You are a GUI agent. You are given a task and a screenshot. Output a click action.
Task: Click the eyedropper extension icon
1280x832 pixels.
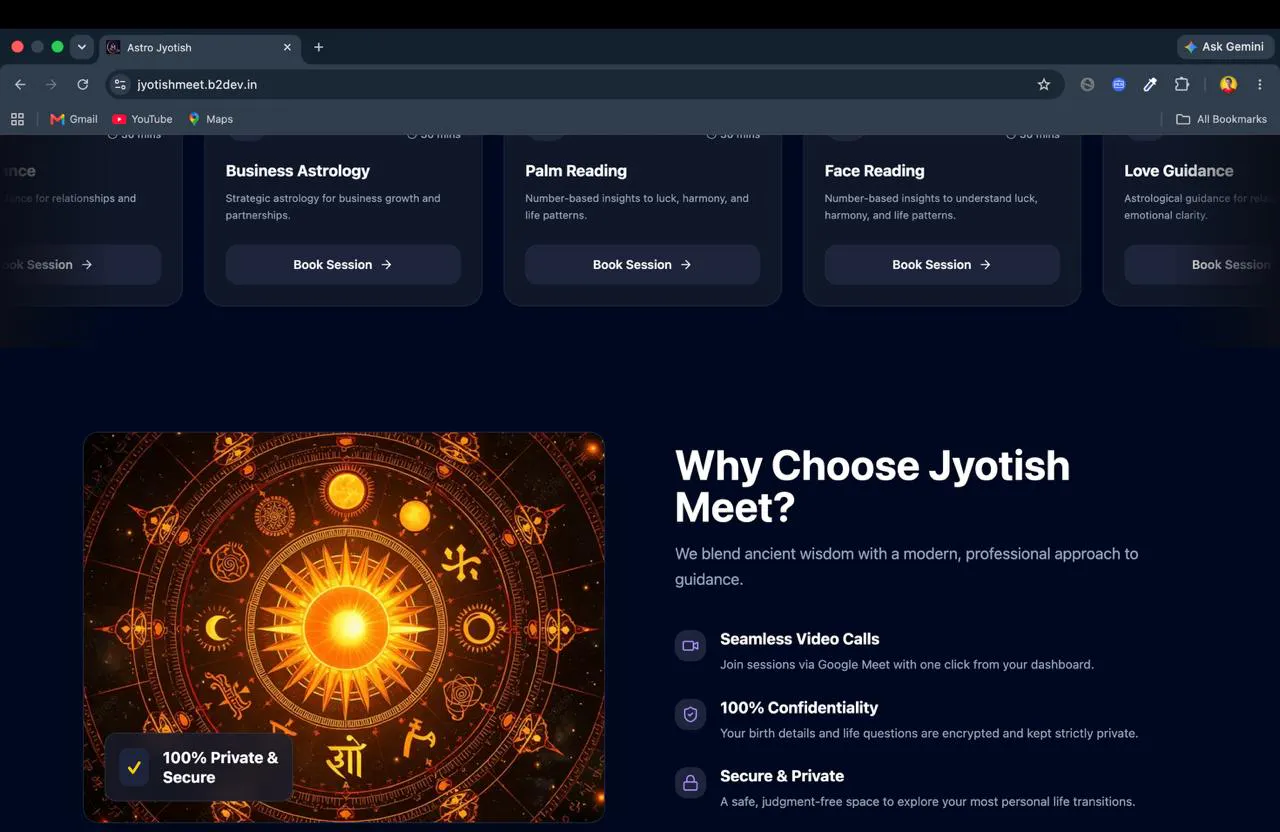pos(1150,85)
